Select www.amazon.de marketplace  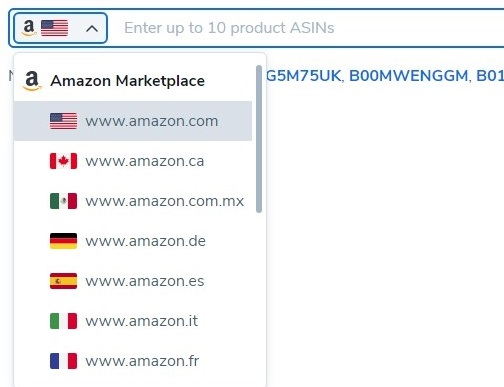(x=133, y=241)
